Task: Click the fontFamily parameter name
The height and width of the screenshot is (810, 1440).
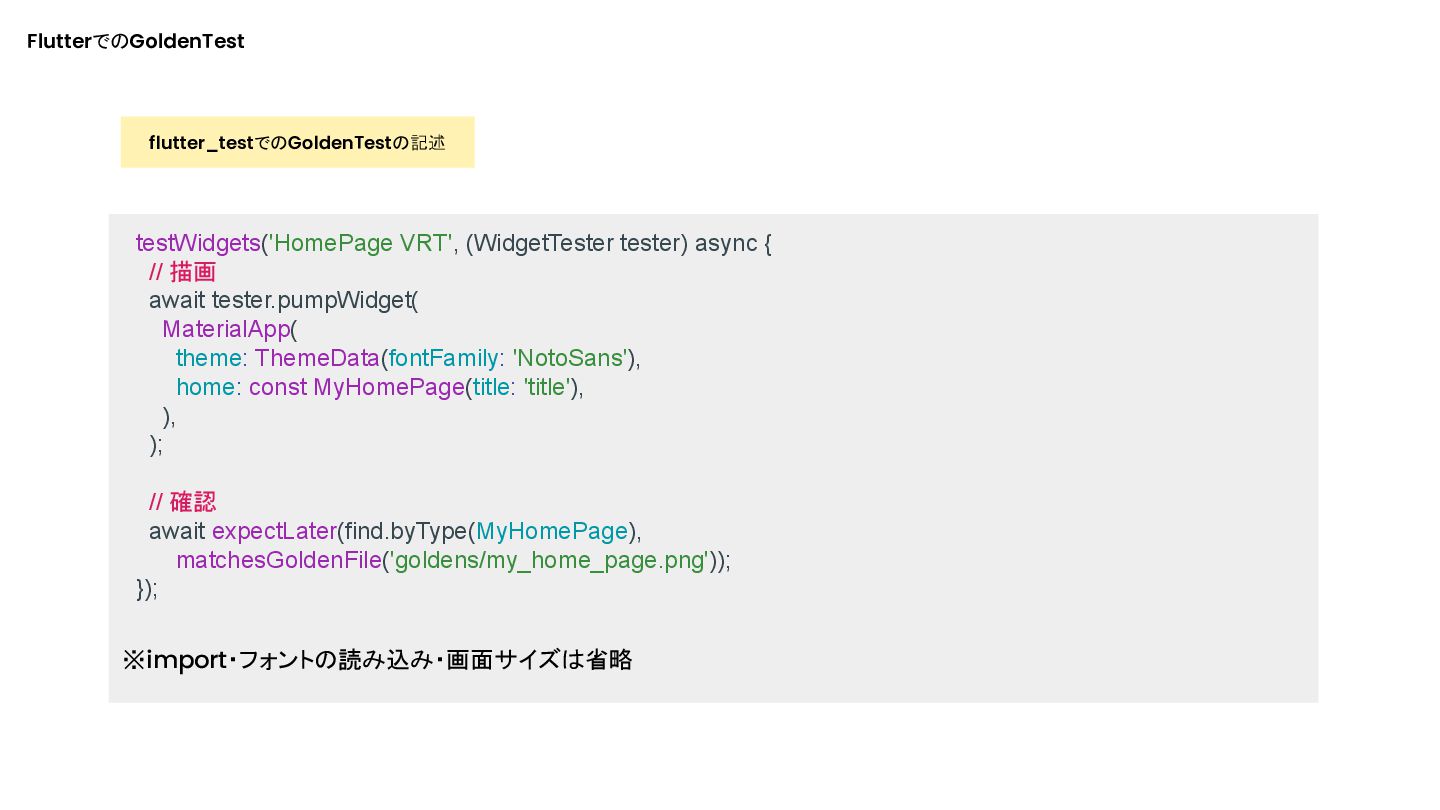Action: tap(443, 358)
